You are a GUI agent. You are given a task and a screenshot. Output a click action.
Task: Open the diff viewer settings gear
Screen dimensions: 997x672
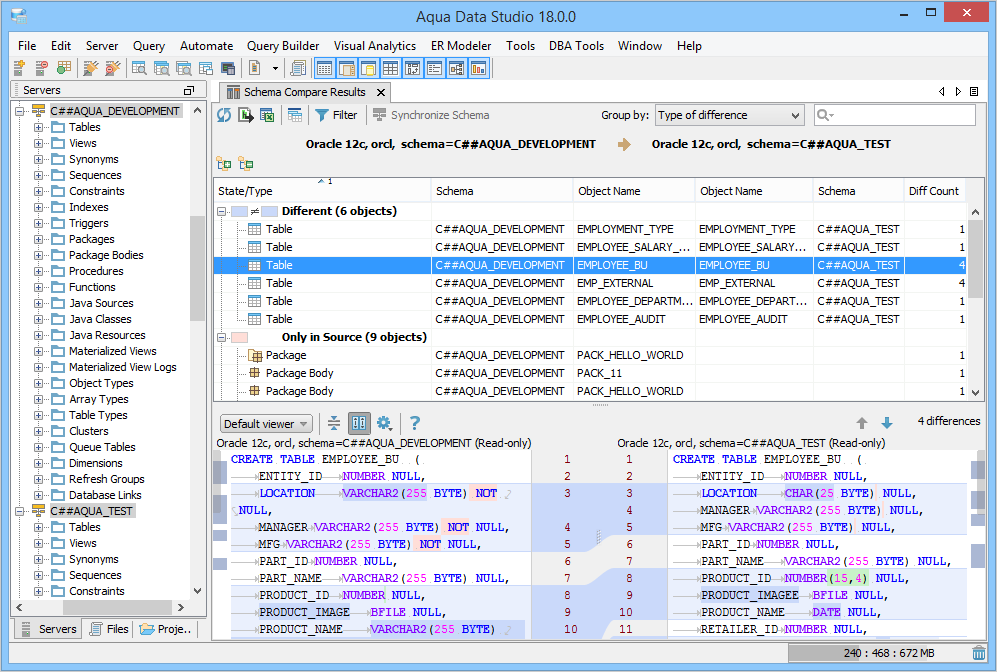coord(383,423)
